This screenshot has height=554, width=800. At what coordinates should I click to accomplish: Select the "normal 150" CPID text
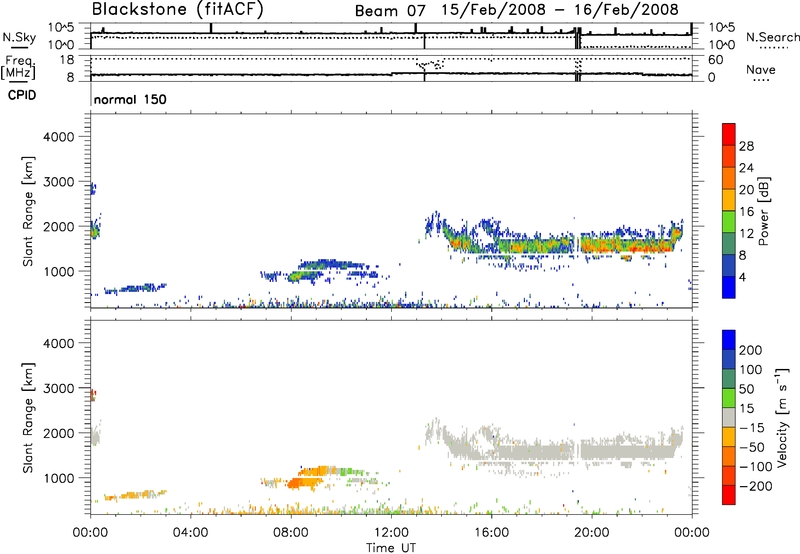(130, 99)
